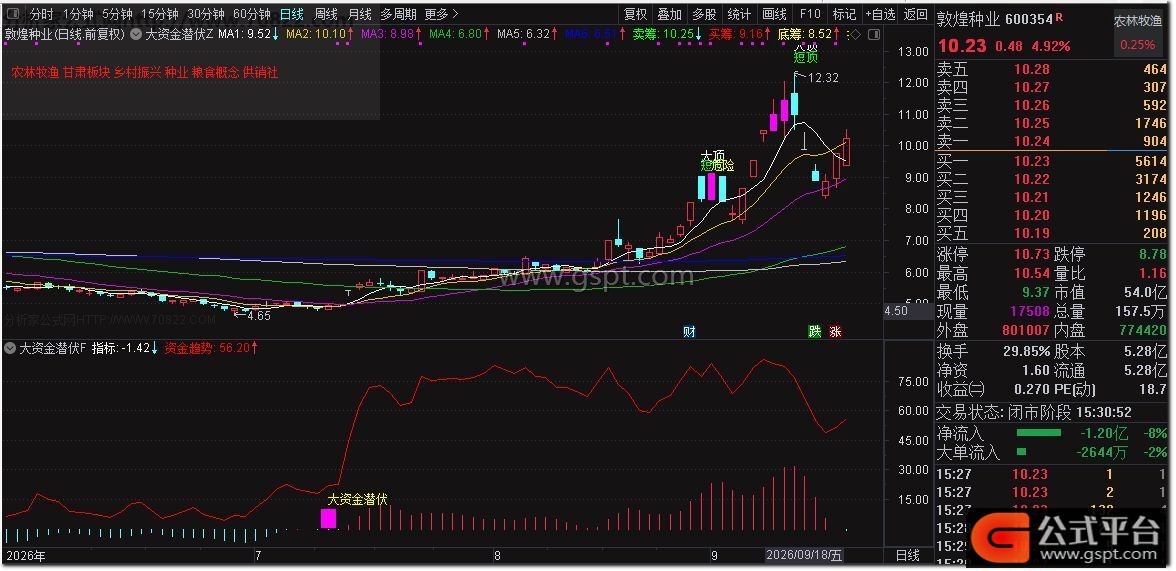The image size is (1176, 571).
Task: Click the magenta 大资金潜伏 signal block
Action: tap(328, 518)
